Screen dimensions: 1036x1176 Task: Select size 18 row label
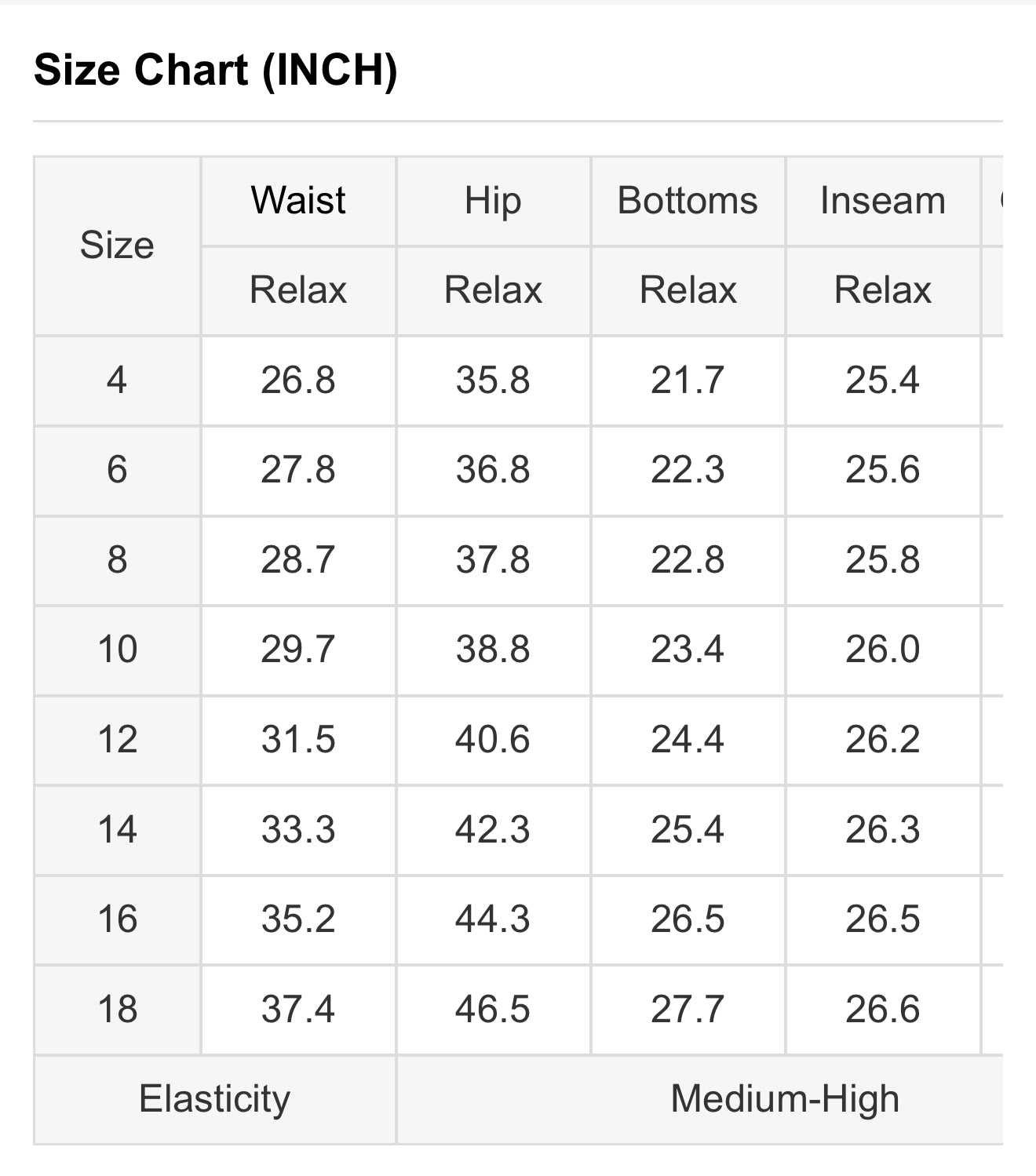[x=117, y=1010]
